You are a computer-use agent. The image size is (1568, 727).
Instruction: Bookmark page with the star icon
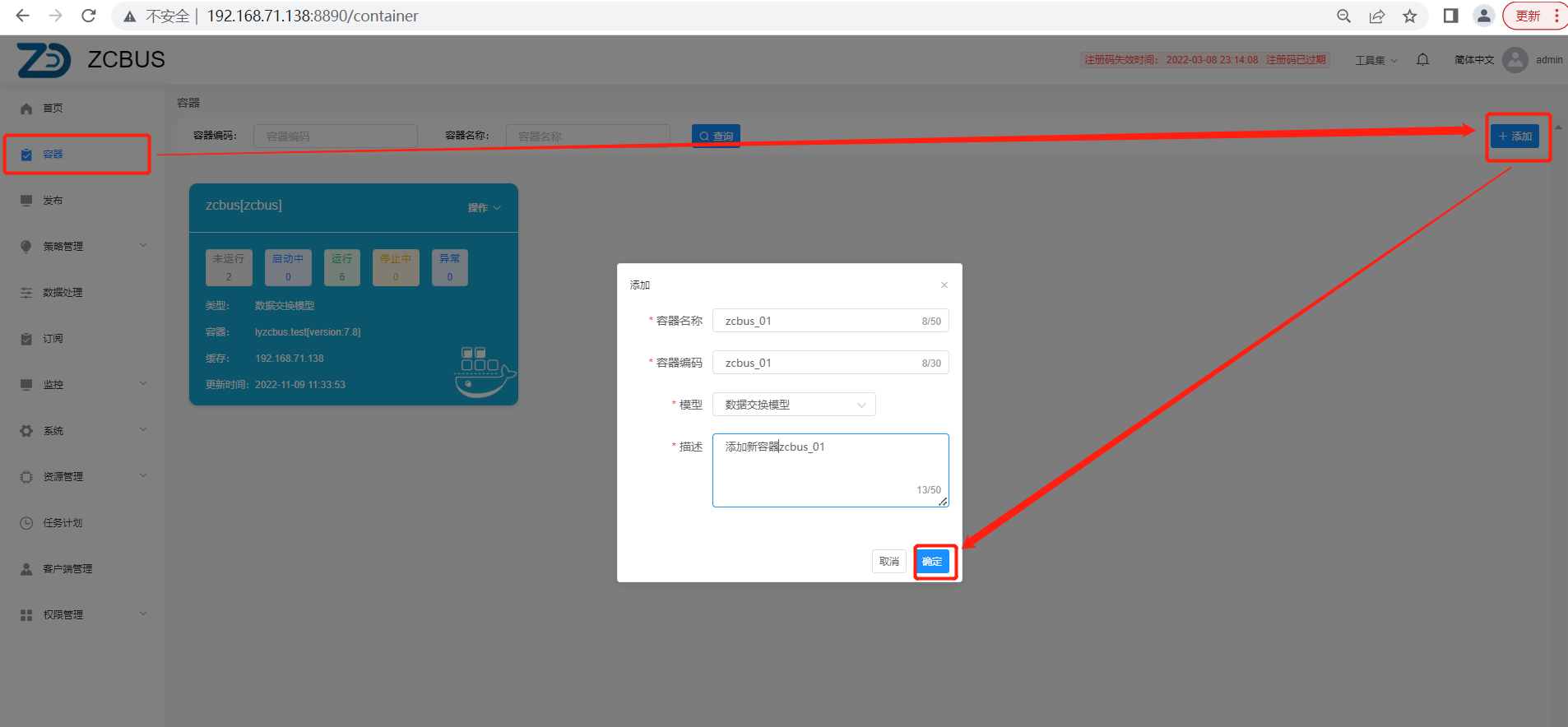[1410, 16]
